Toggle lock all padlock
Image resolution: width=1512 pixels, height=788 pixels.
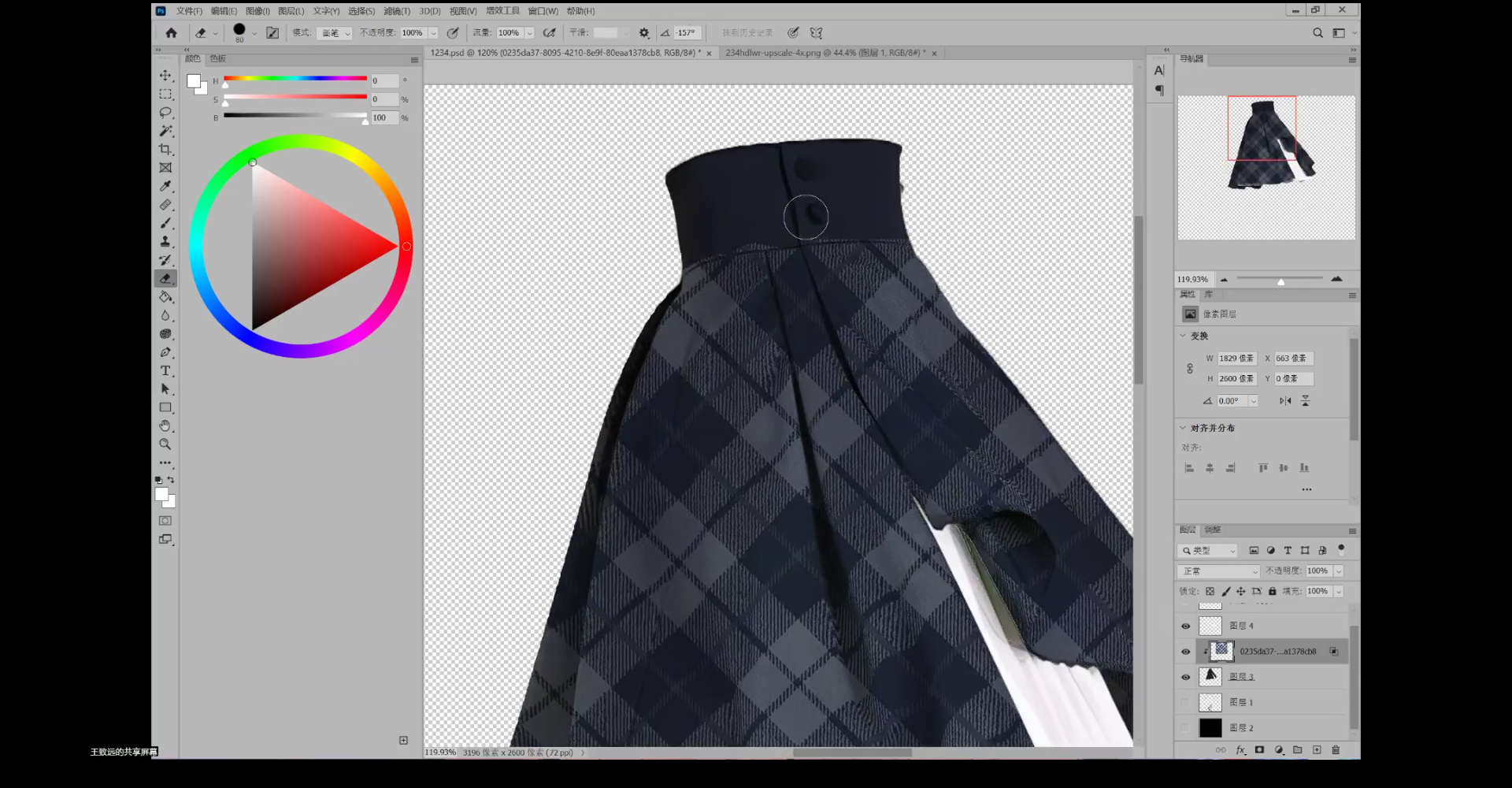(1272, 591)
